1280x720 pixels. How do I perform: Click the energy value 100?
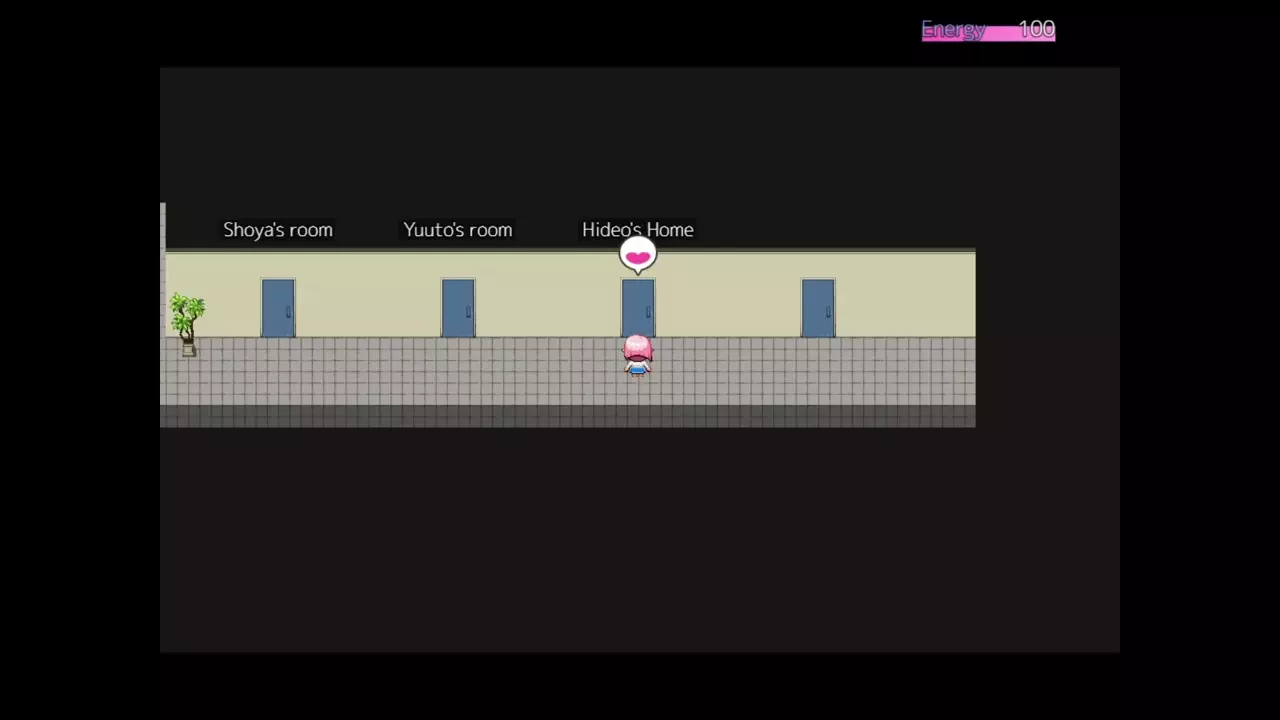pos(1036,30)
